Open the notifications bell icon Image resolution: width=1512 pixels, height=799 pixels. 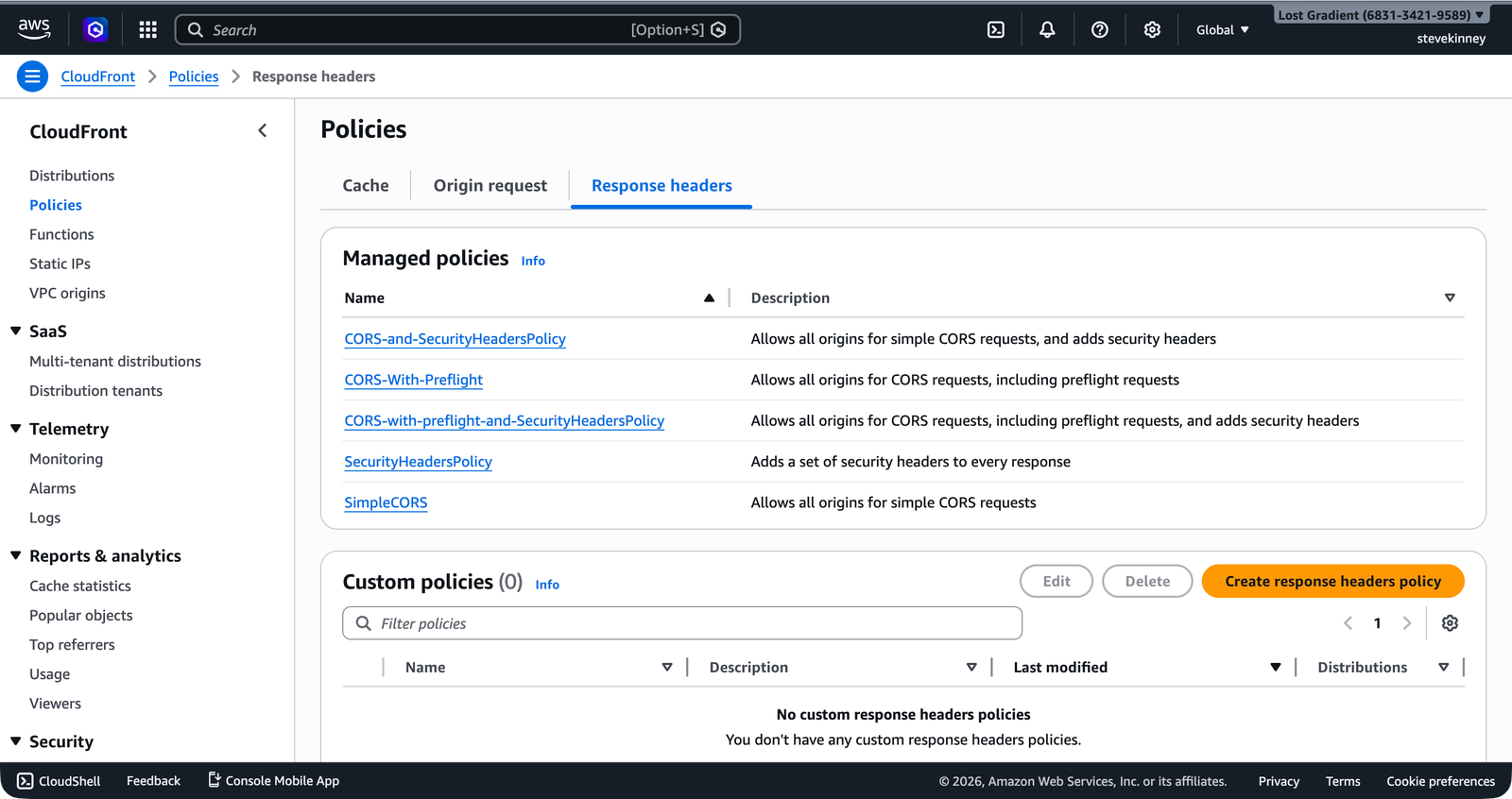click(x=1047, y=30)
